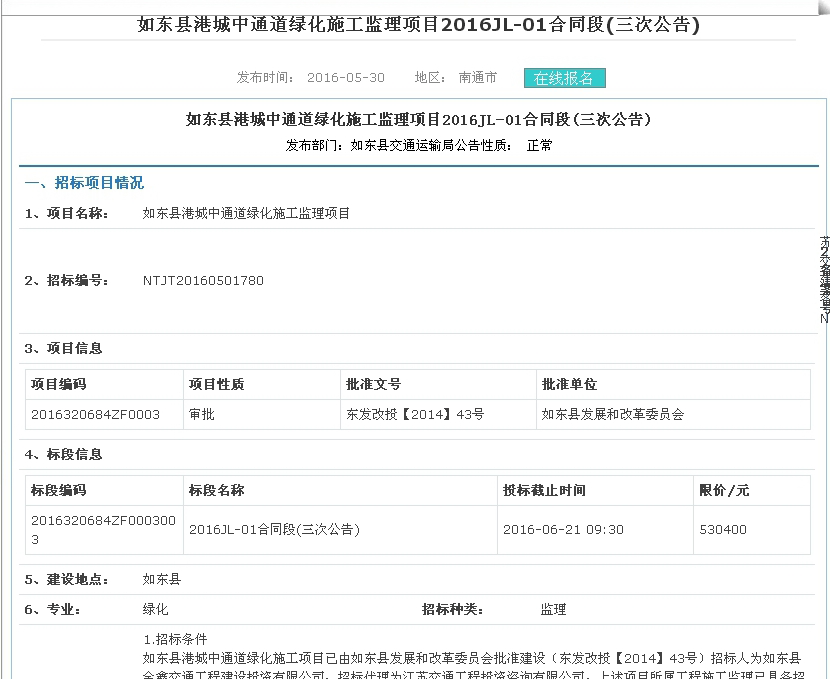Click section heading 一、招标项目情况
The width and height of the screenshot is (830, 679).
click(84, 183)
